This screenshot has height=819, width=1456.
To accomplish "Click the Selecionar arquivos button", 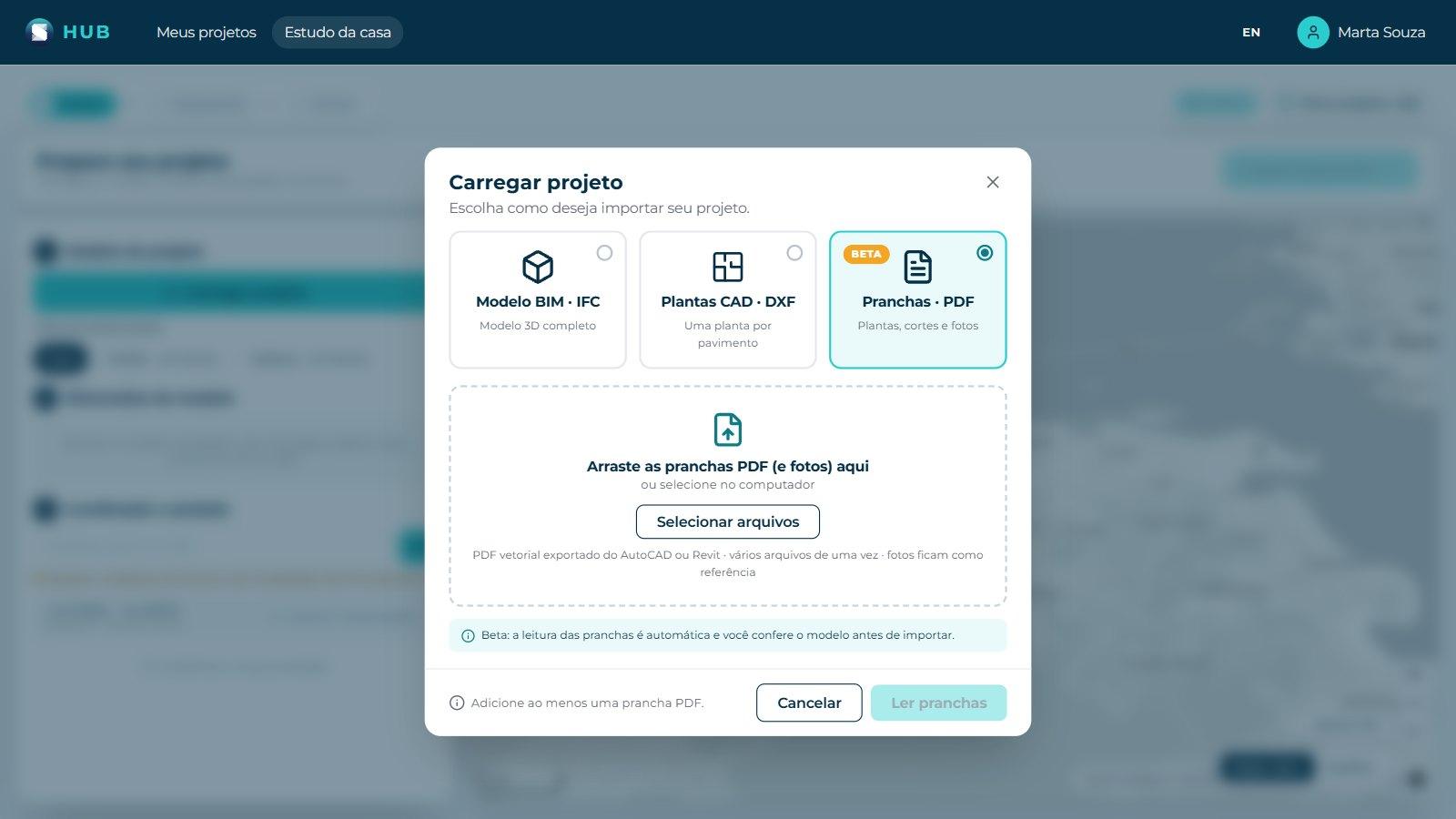I will pyautogui.click(x=728, y=521).
